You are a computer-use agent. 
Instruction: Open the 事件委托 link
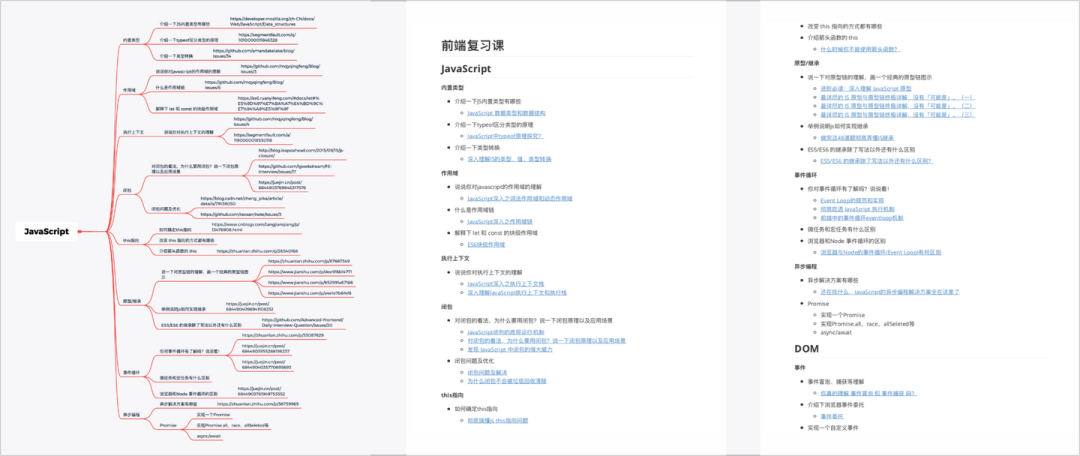click(x=831, y=417)
